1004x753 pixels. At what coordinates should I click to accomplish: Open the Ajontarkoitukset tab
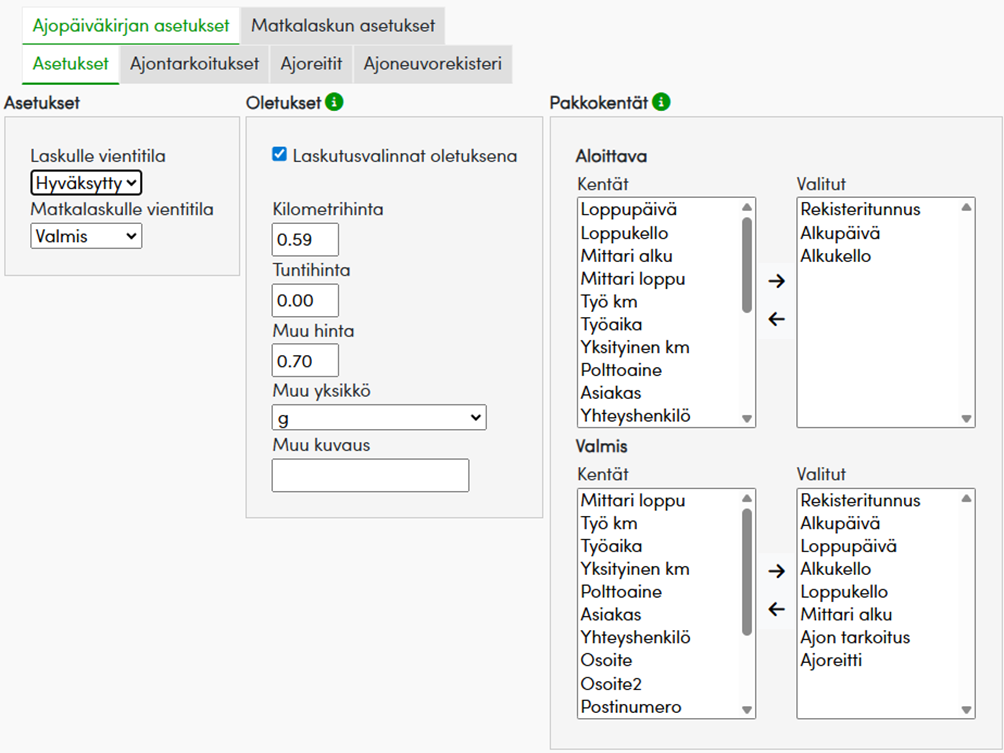tap(194, 64)
